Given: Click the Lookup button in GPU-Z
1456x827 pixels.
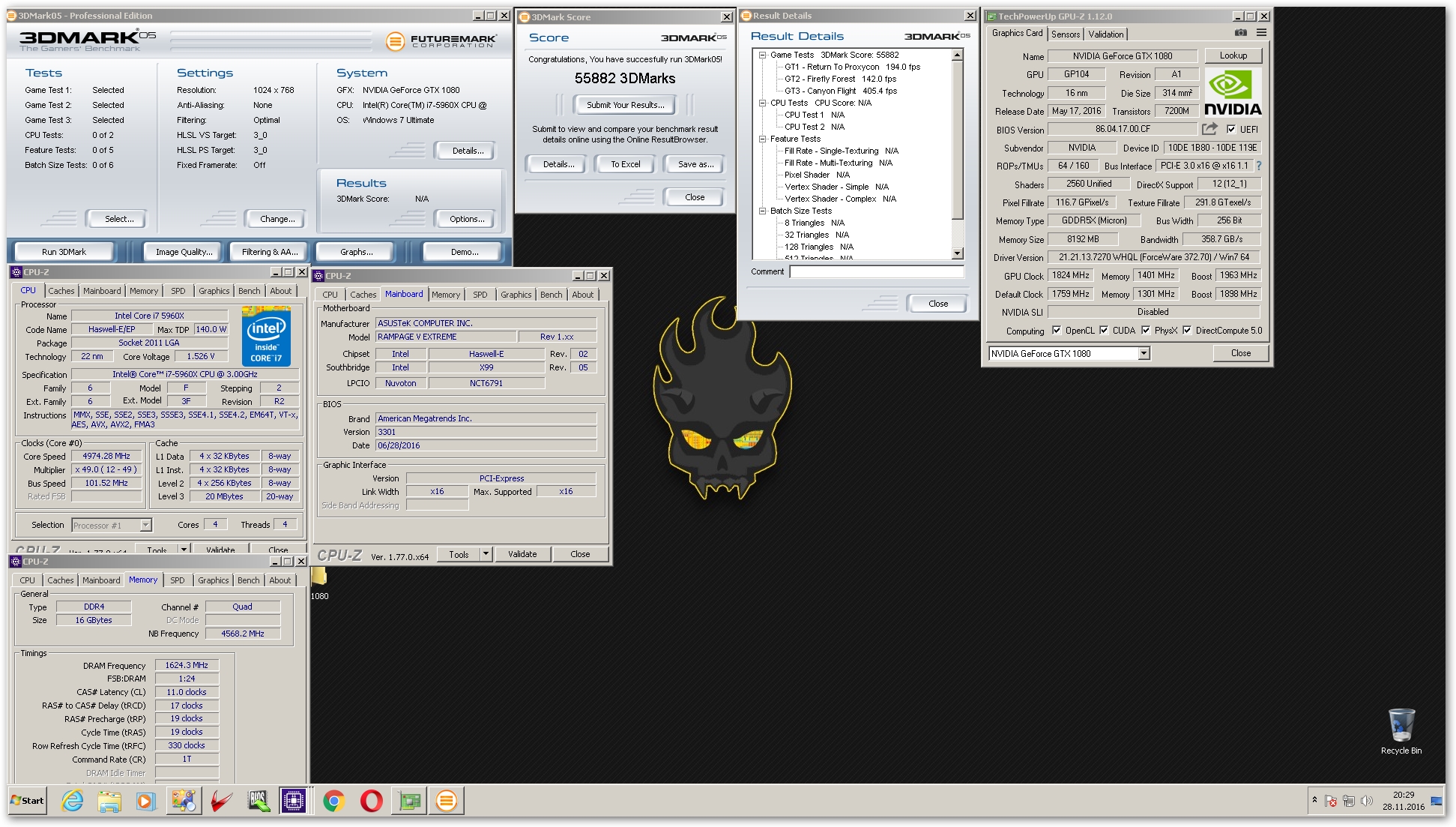Looking at the screenshot, I should click(x=1233, y=55).
